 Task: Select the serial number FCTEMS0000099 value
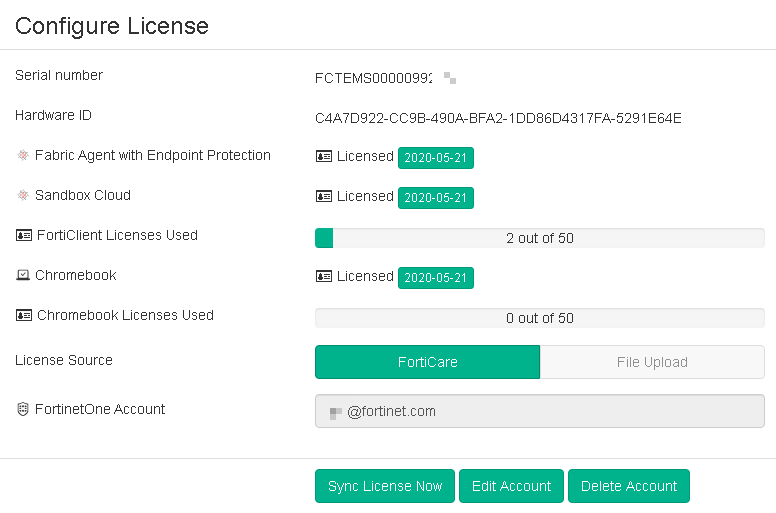(x=374, y=78)
